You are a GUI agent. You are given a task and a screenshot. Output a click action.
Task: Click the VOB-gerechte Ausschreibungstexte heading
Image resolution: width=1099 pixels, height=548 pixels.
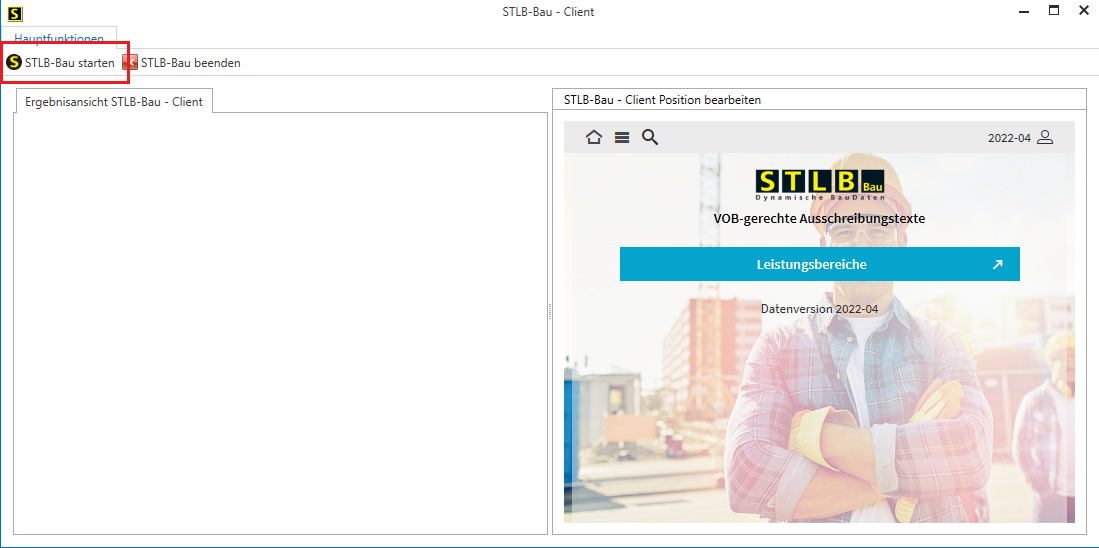tap(819, 218)
